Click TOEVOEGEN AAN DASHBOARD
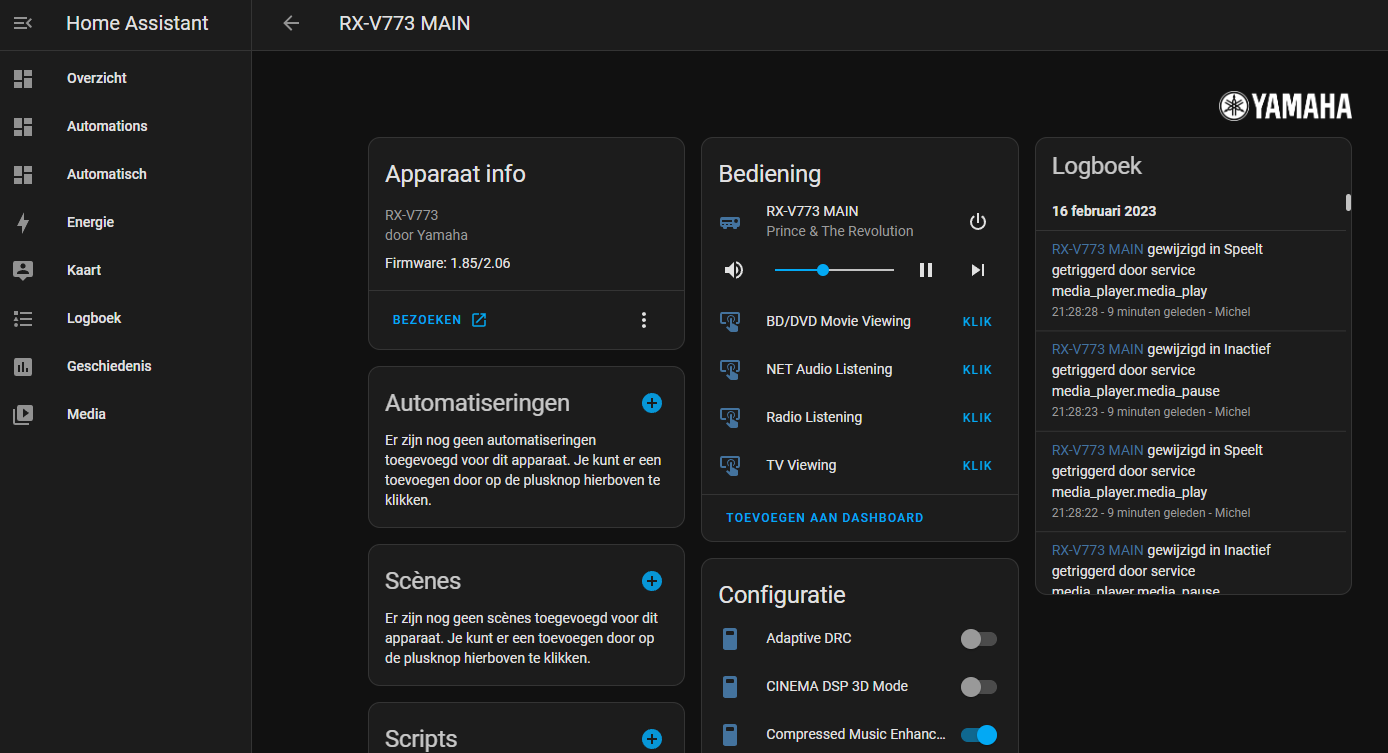 (x=824, y=517)
